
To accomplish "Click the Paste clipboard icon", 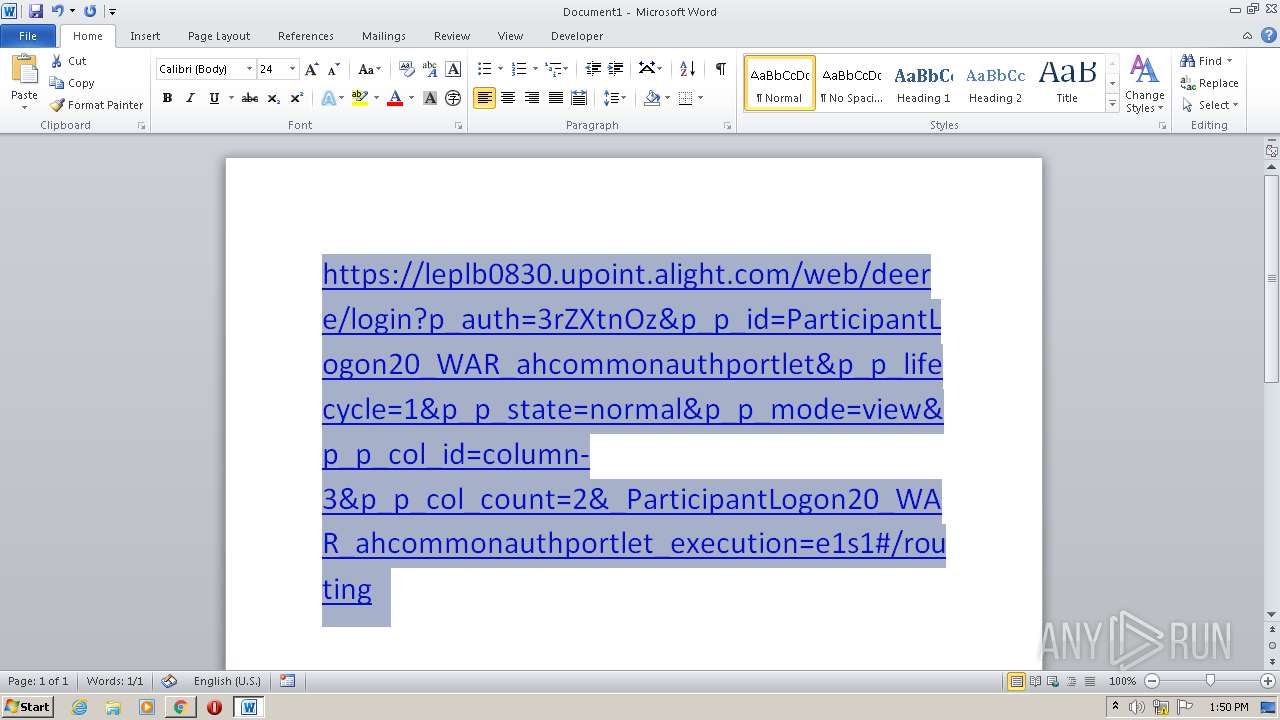I will [x=24, y=70].
